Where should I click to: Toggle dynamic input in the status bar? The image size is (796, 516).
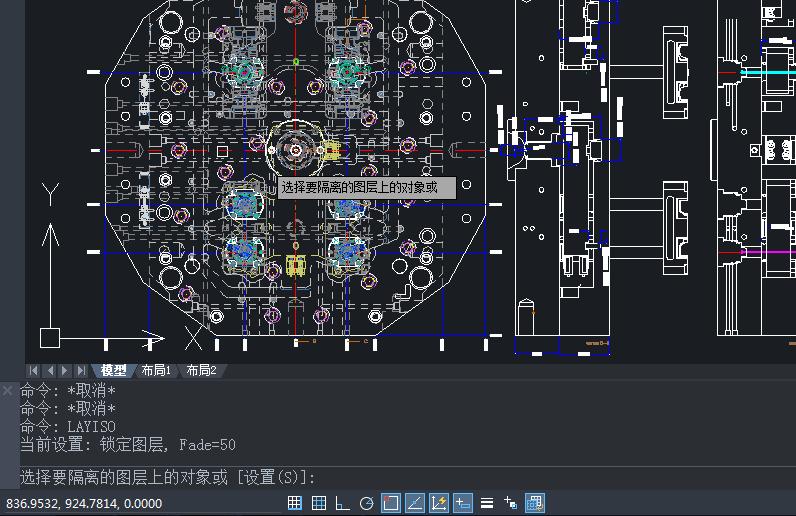pyautogui.click(x=462, y=503)
